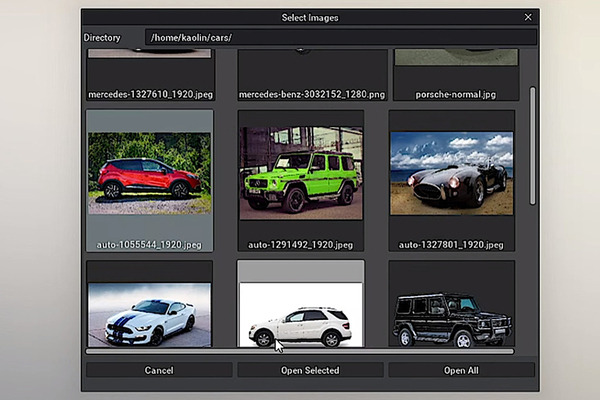The image size is (600, 400).
Task: Select the silver Cobra roadster thumbnail
Action: pos(451,173)
